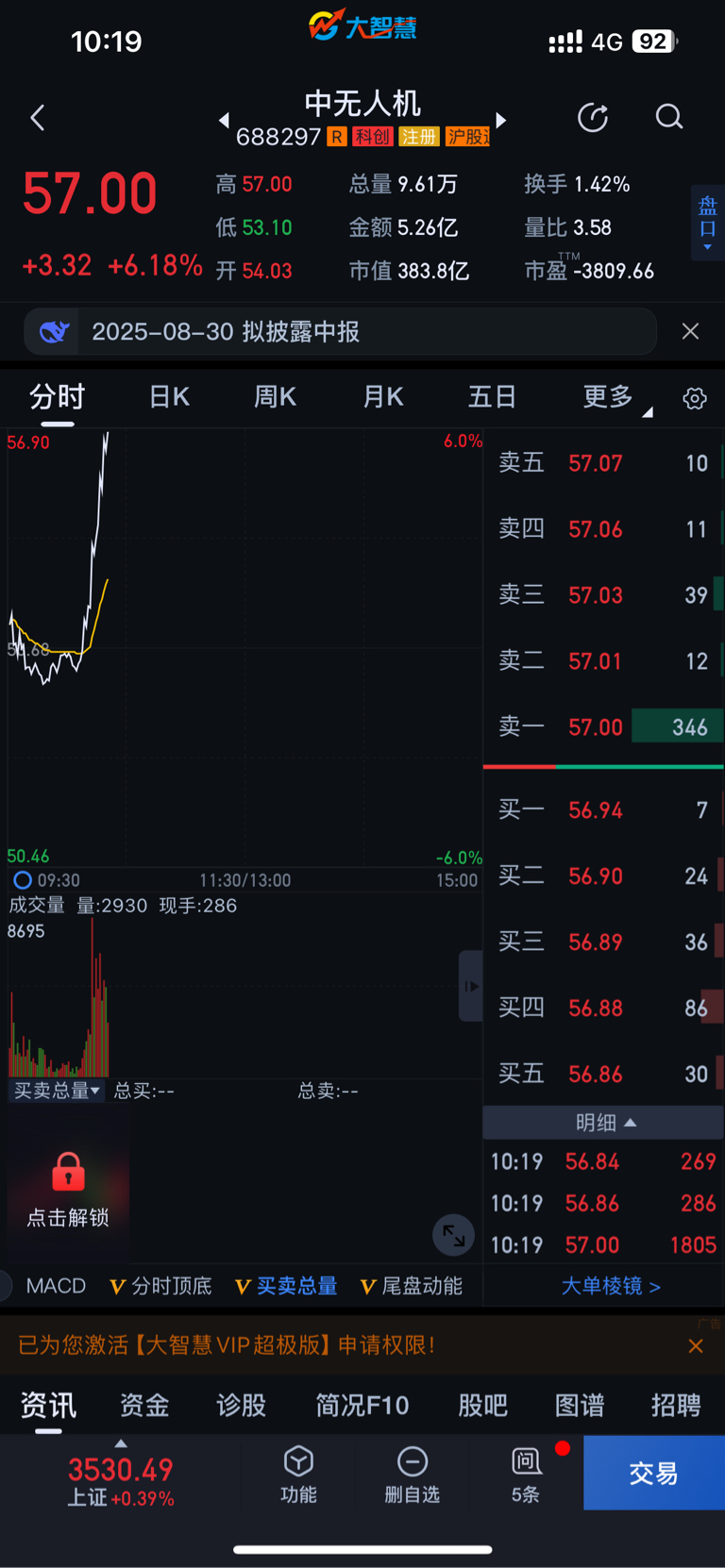Viewport: 725px width, 1568px height.
Task: Go to next stock arrow
Action: 501,120
